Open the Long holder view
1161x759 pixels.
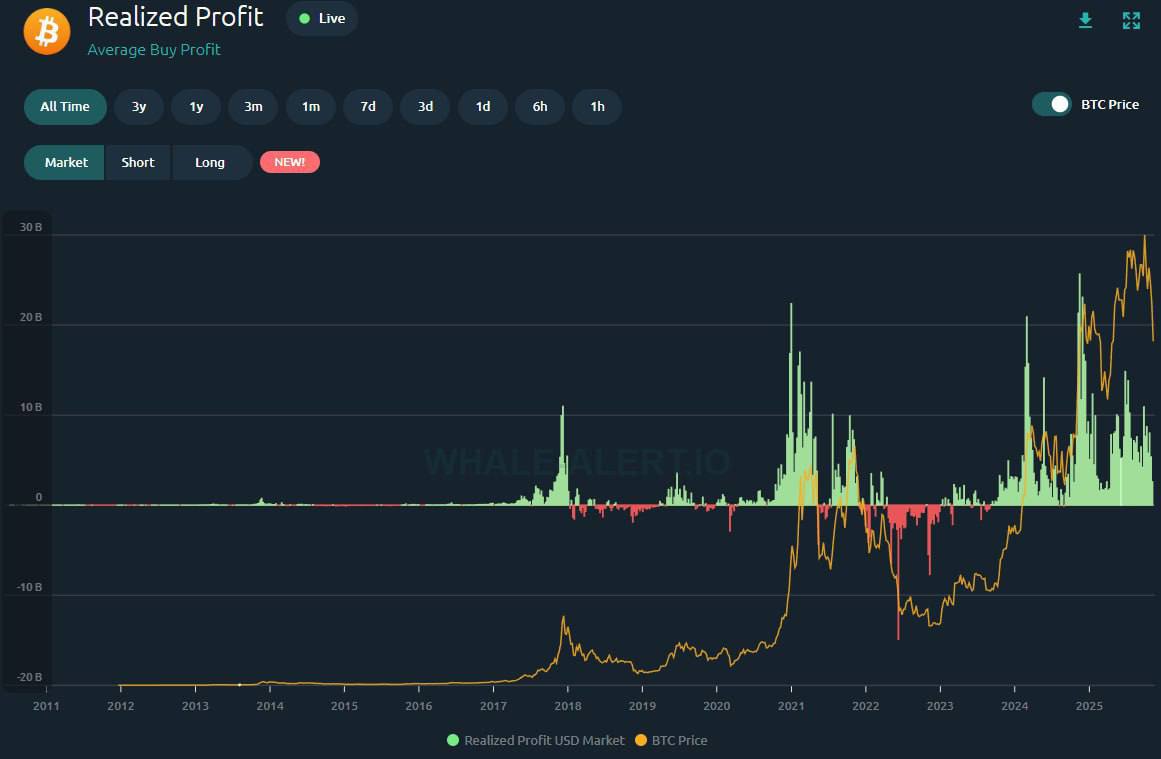click(210, 162)
